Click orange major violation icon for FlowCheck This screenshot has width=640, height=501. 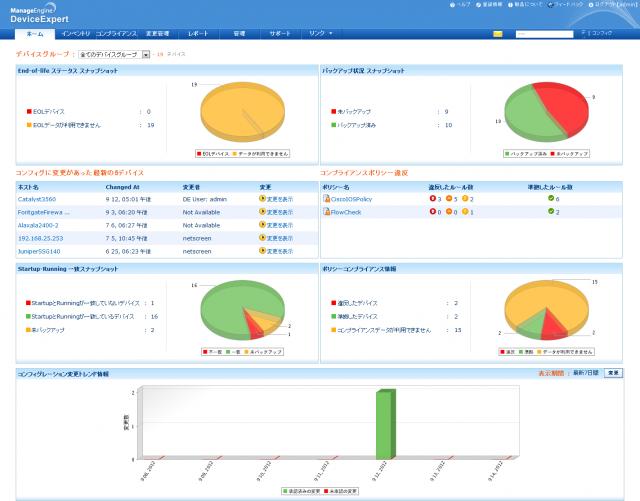[x=449, y=212]
